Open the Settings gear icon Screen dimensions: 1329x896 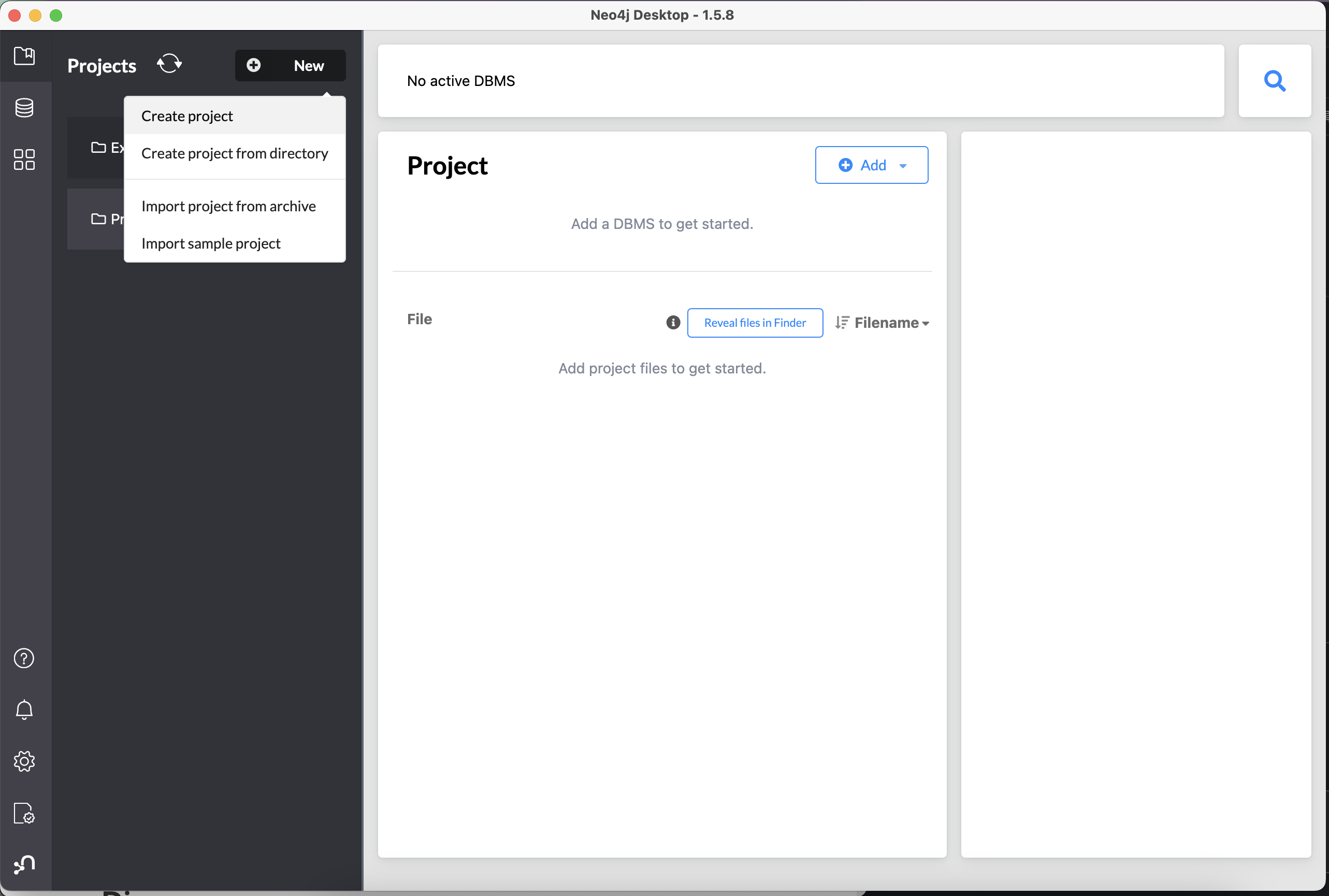tap(24, 761)
